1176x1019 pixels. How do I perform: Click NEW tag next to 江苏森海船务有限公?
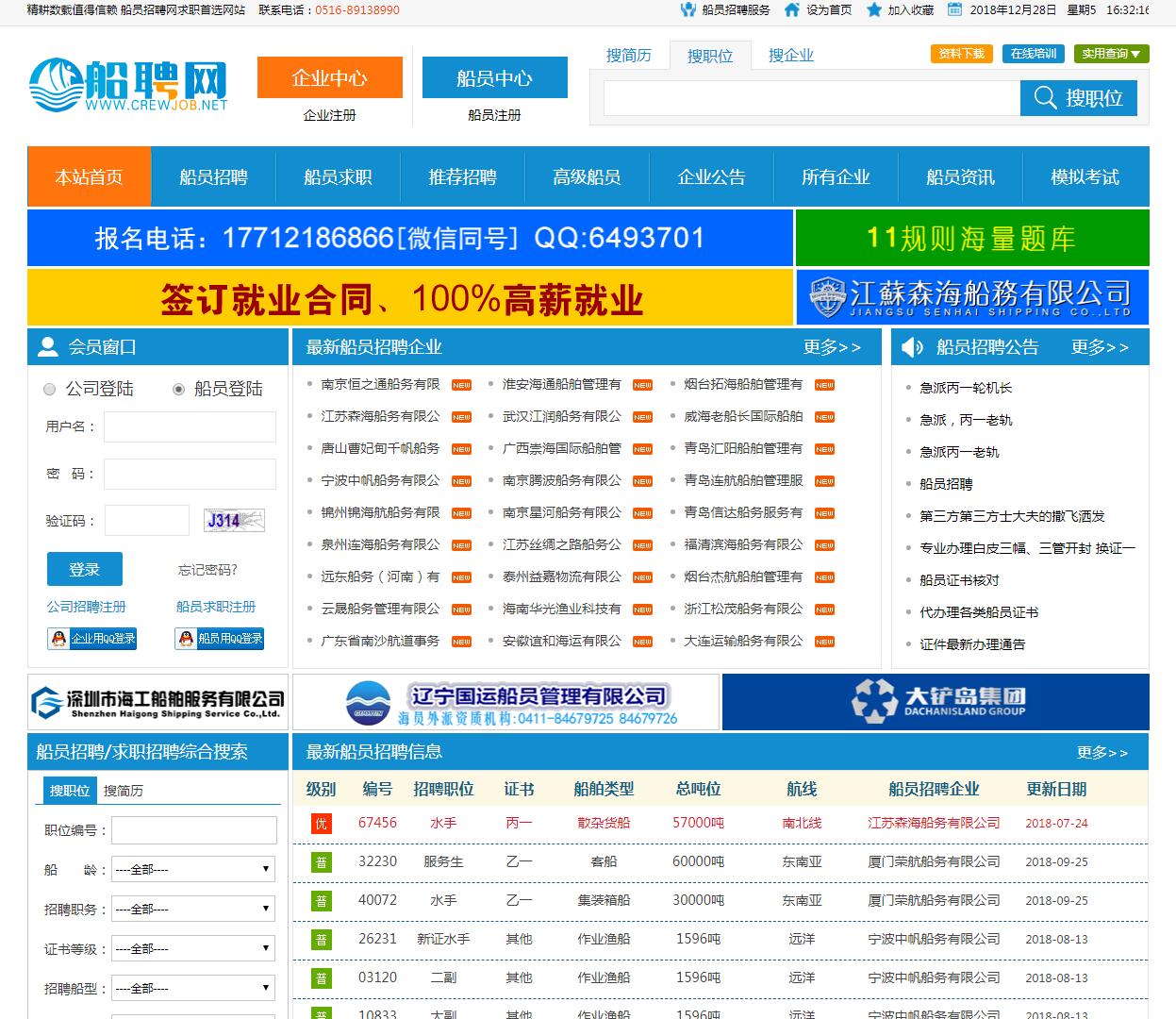pos(461,417)
